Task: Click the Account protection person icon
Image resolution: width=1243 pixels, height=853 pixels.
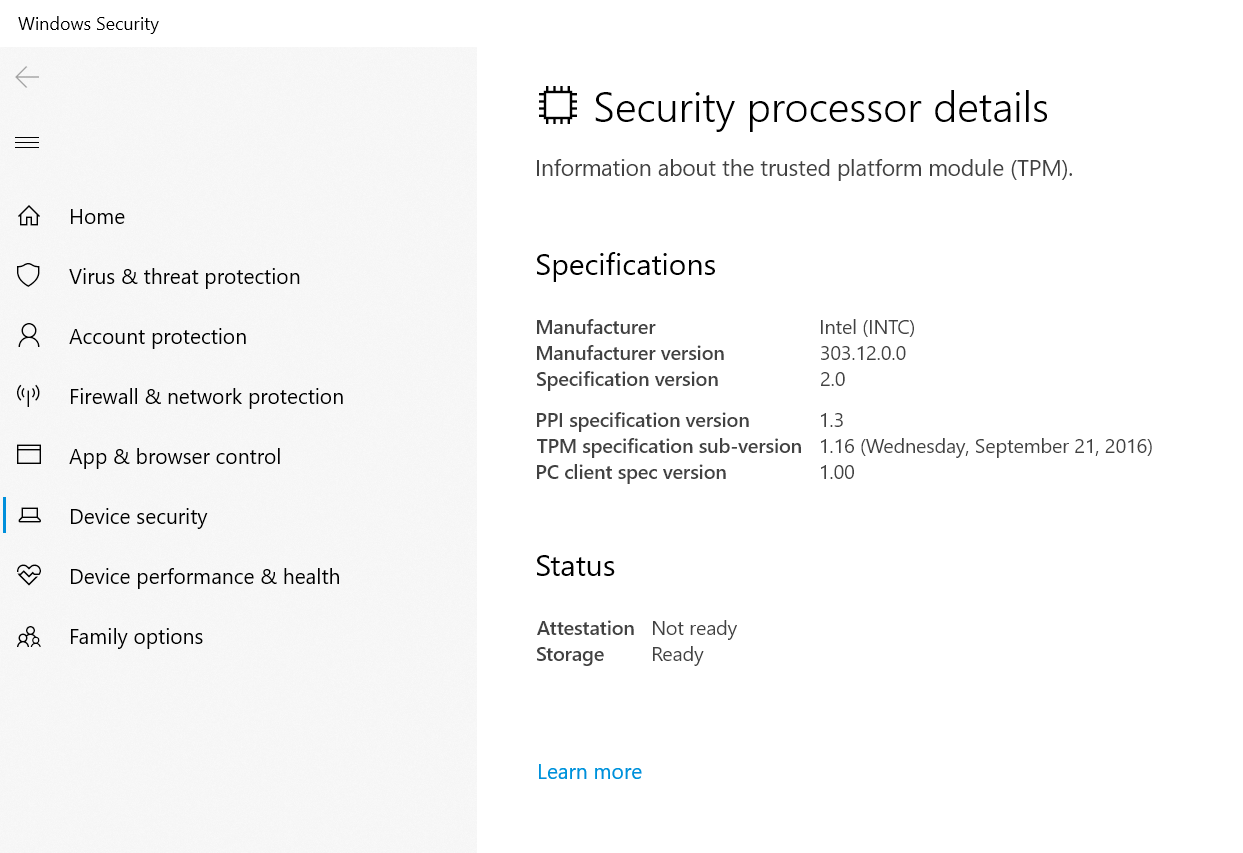Action: click(30, 336)
